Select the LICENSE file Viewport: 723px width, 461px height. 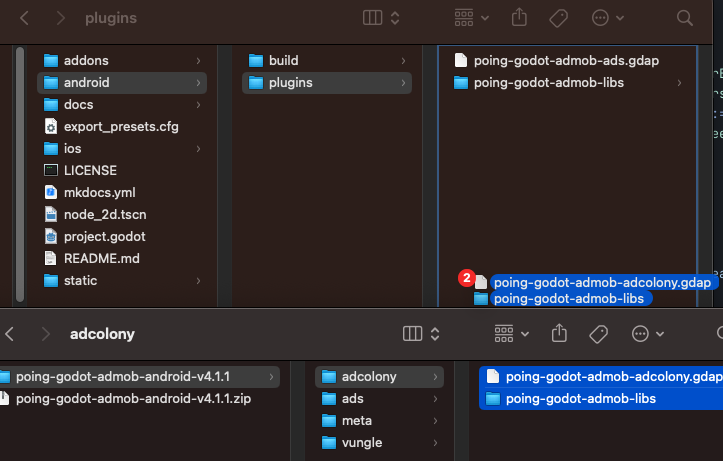pyautogui.click(x=122, y=171)
